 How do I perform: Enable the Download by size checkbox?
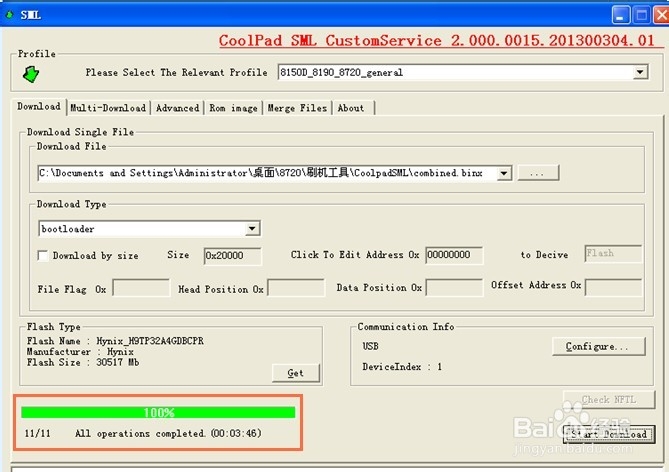pyautogui.click(x=43, y=256)
